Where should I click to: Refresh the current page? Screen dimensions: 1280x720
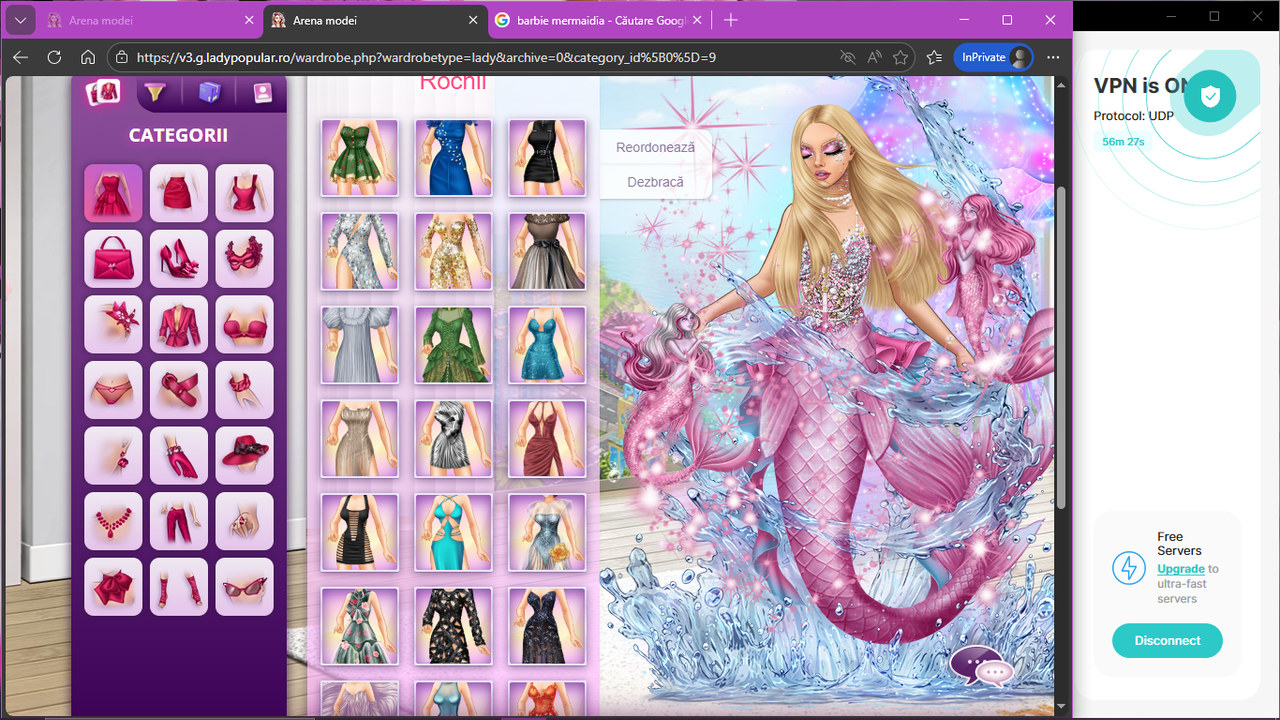click(x=55, y=57)
